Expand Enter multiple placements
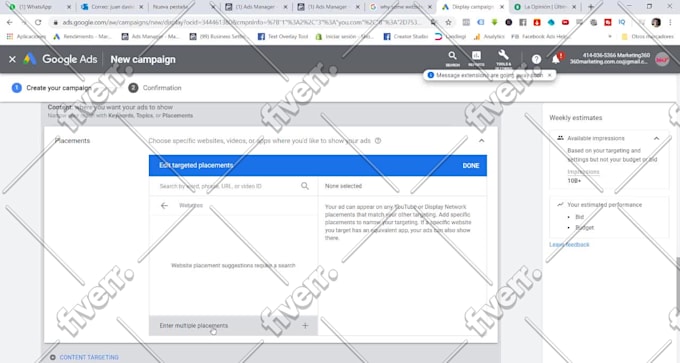The width and height of the screenshot is (680, 363). (233, 325)
